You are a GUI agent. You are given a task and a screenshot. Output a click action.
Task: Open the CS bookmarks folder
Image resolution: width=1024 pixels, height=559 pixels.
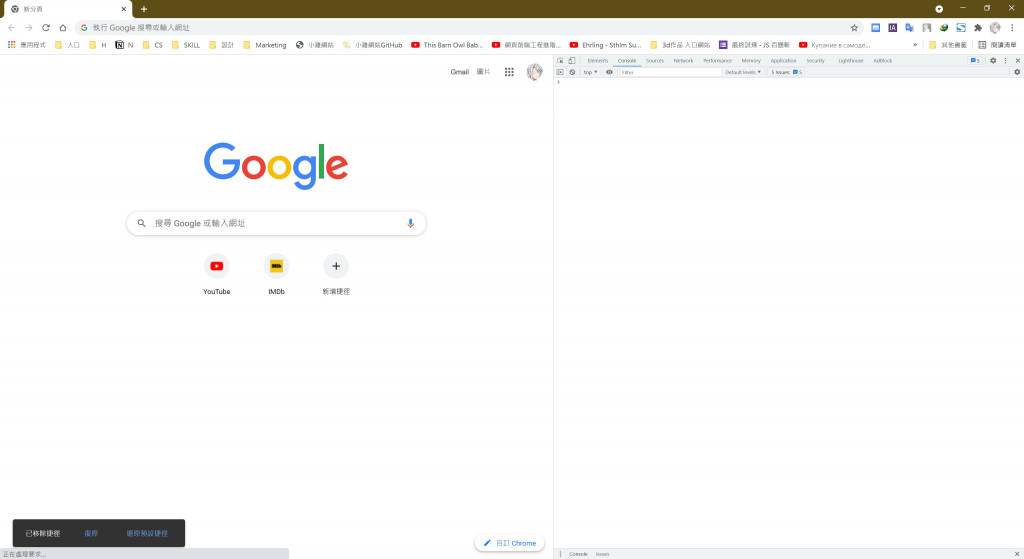(x=153, y=45)
